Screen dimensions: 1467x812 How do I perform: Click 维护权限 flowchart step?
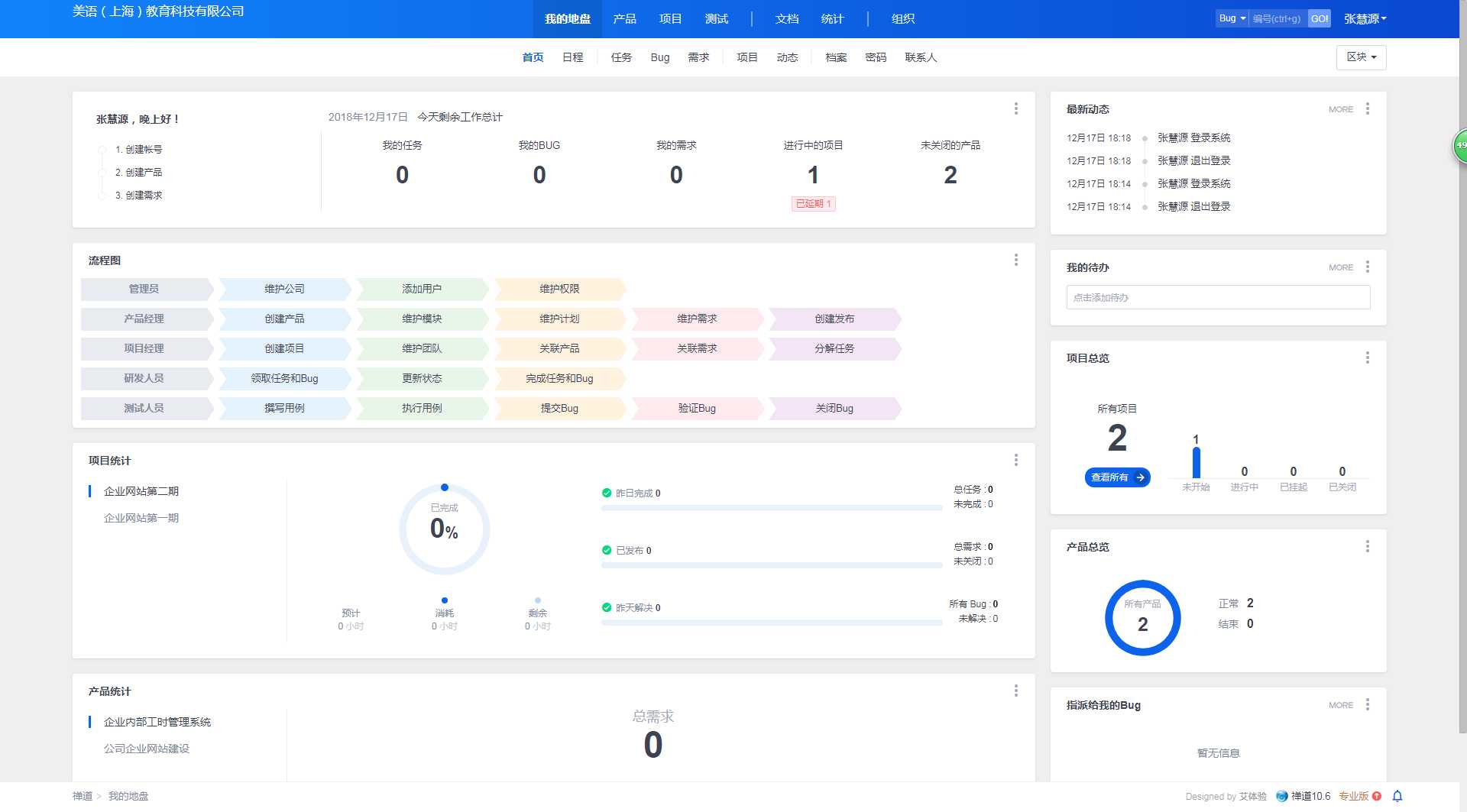(x=559, y=289)
